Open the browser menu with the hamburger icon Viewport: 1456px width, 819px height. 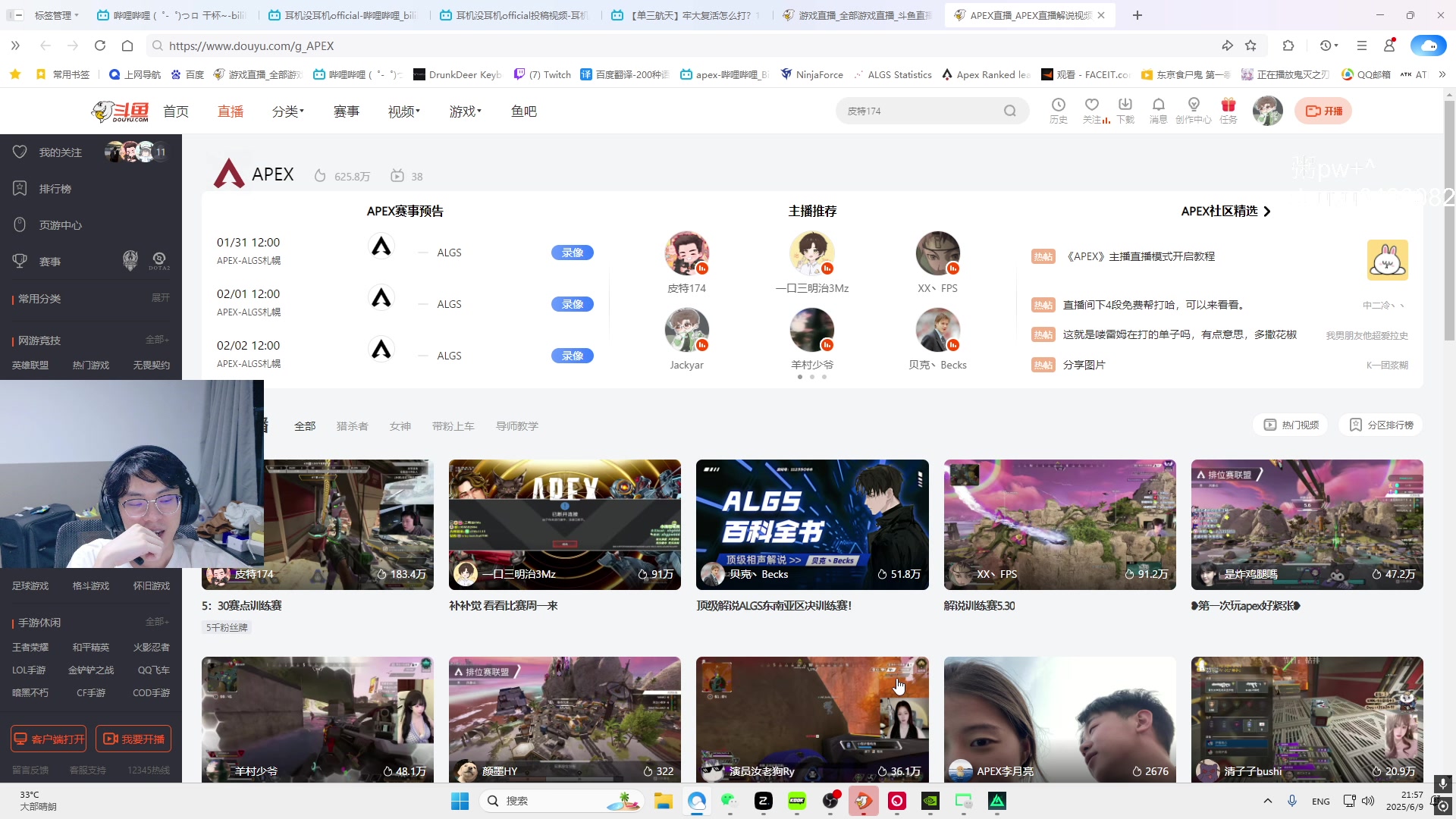(1362, 45)
